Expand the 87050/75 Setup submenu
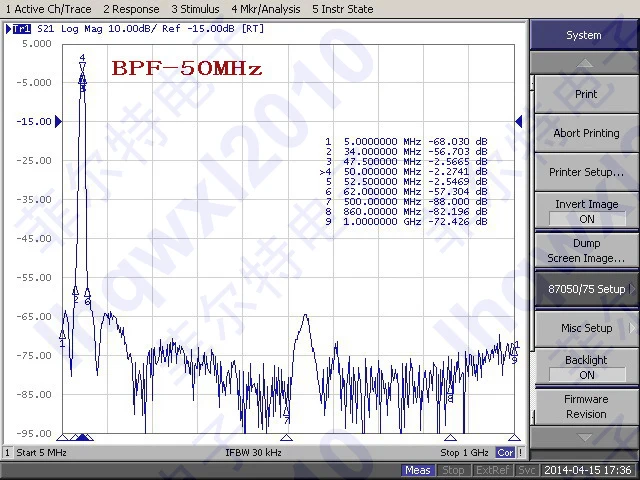The image size is (640, 480). click(586, 289)
